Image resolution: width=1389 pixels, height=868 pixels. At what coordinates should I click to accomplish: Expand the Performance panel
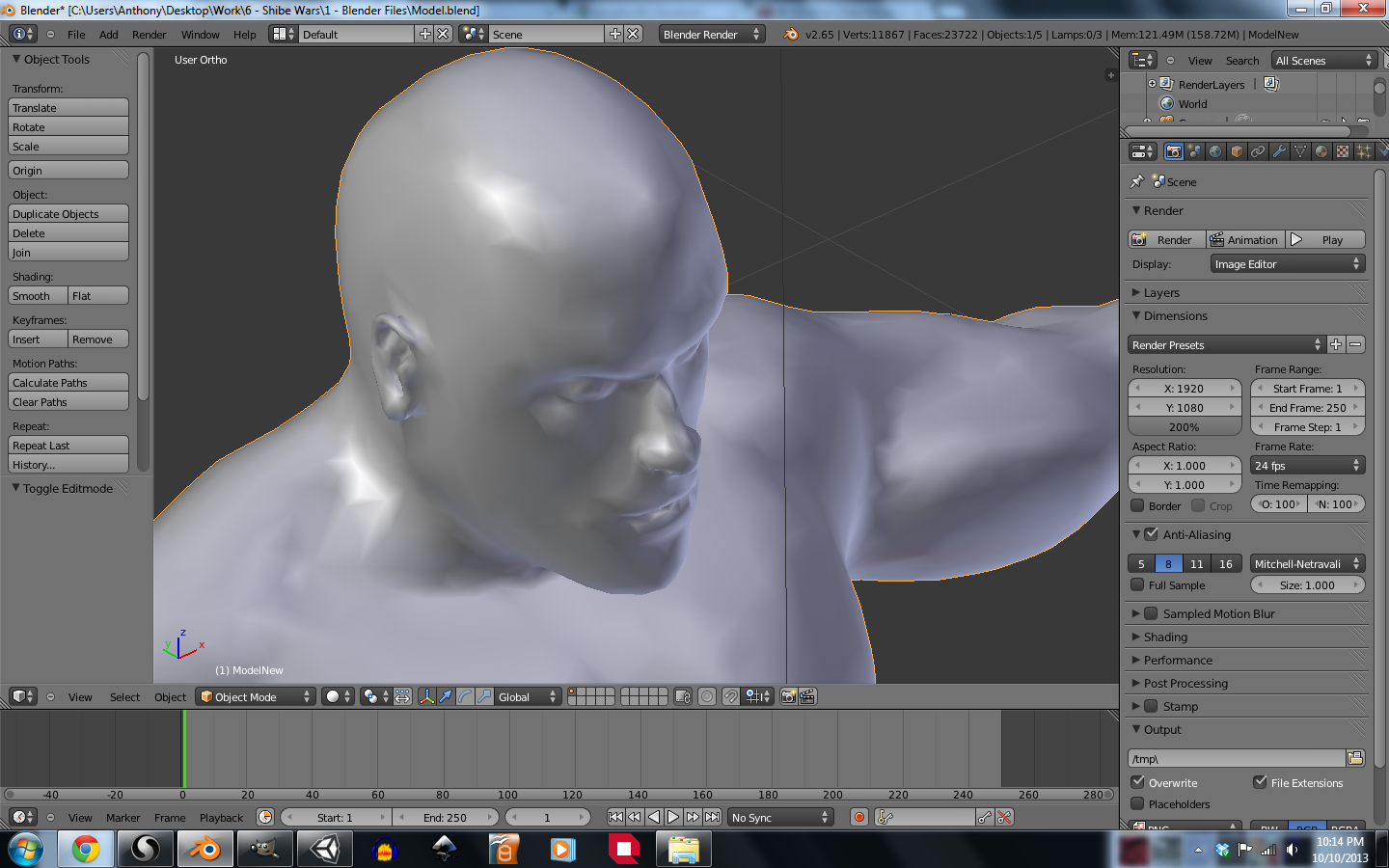click(x=1178, y=660)
